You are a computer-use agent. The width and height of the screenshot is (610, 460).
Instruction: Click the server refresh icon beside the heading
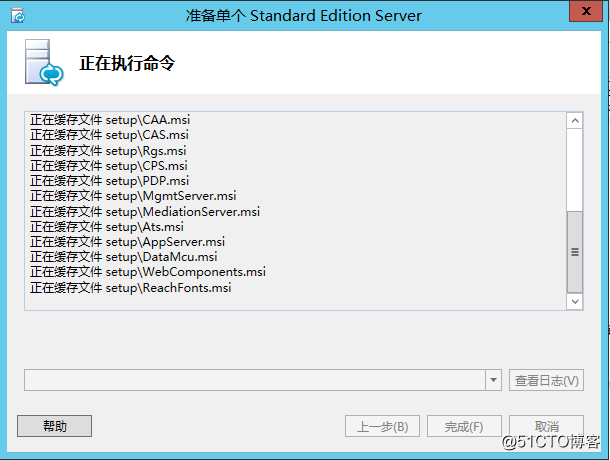point(44,62)
